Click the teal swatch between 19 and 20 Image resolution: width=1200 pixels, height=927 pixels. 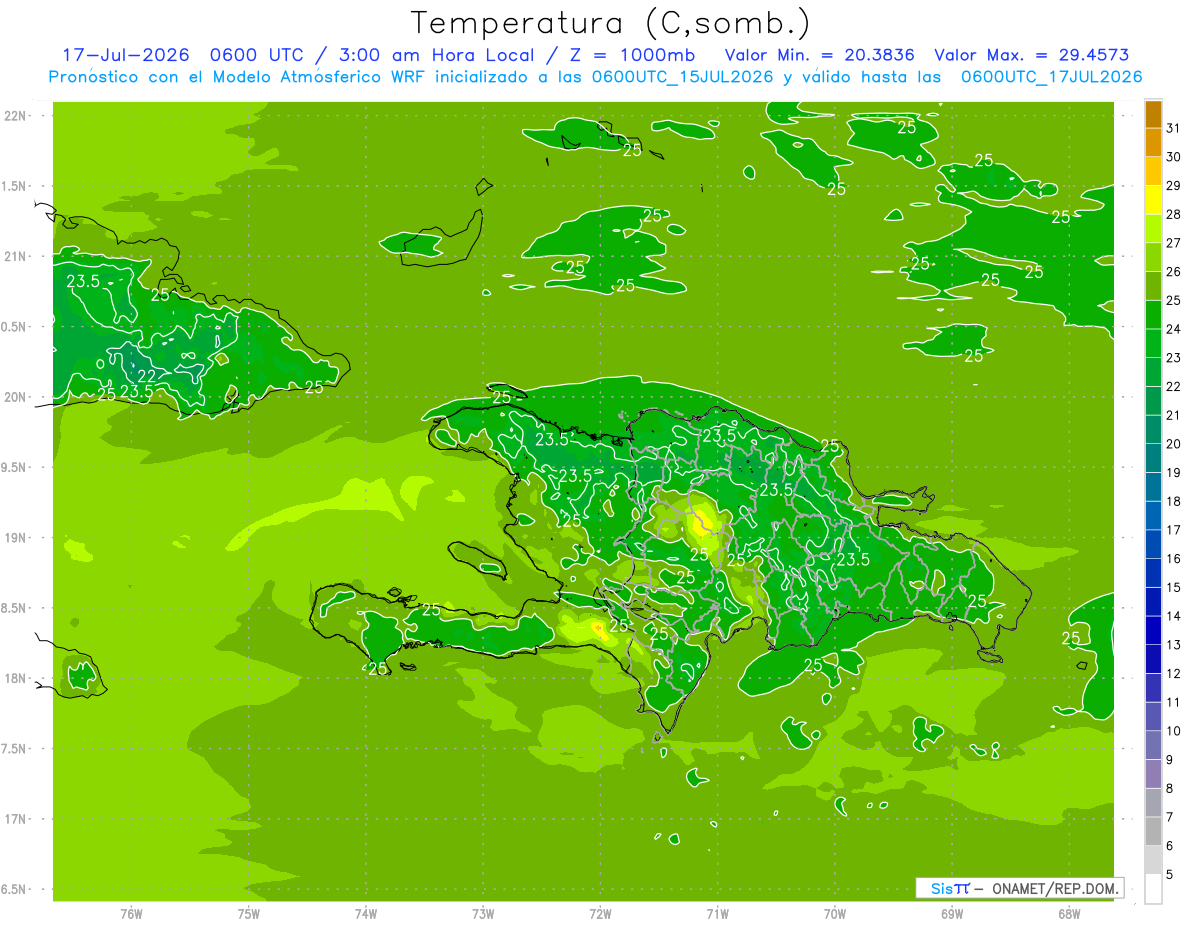tap(1153, 459)
